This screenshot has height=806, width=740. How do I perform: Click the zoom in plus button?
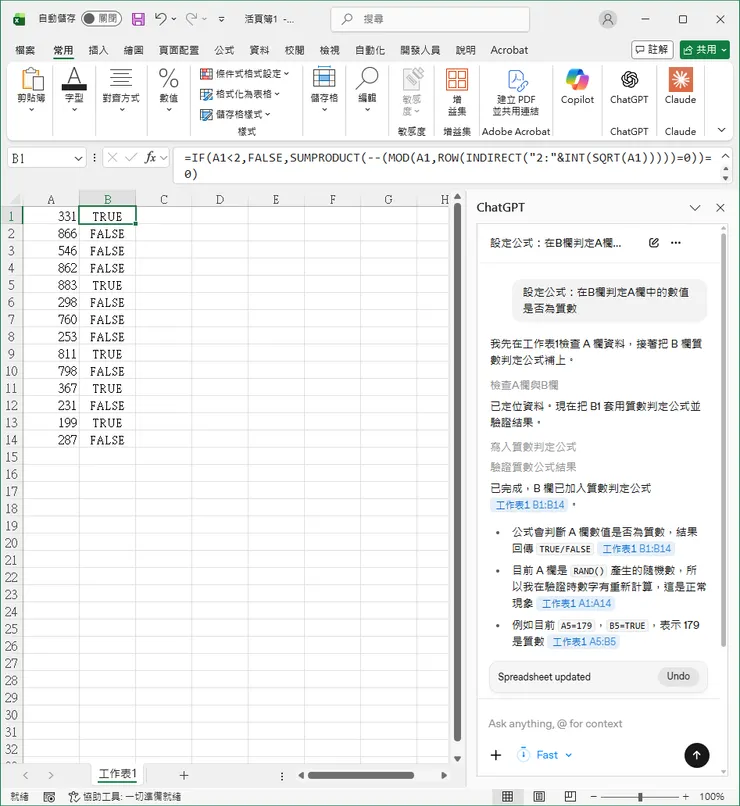click(x=685, y=797)
